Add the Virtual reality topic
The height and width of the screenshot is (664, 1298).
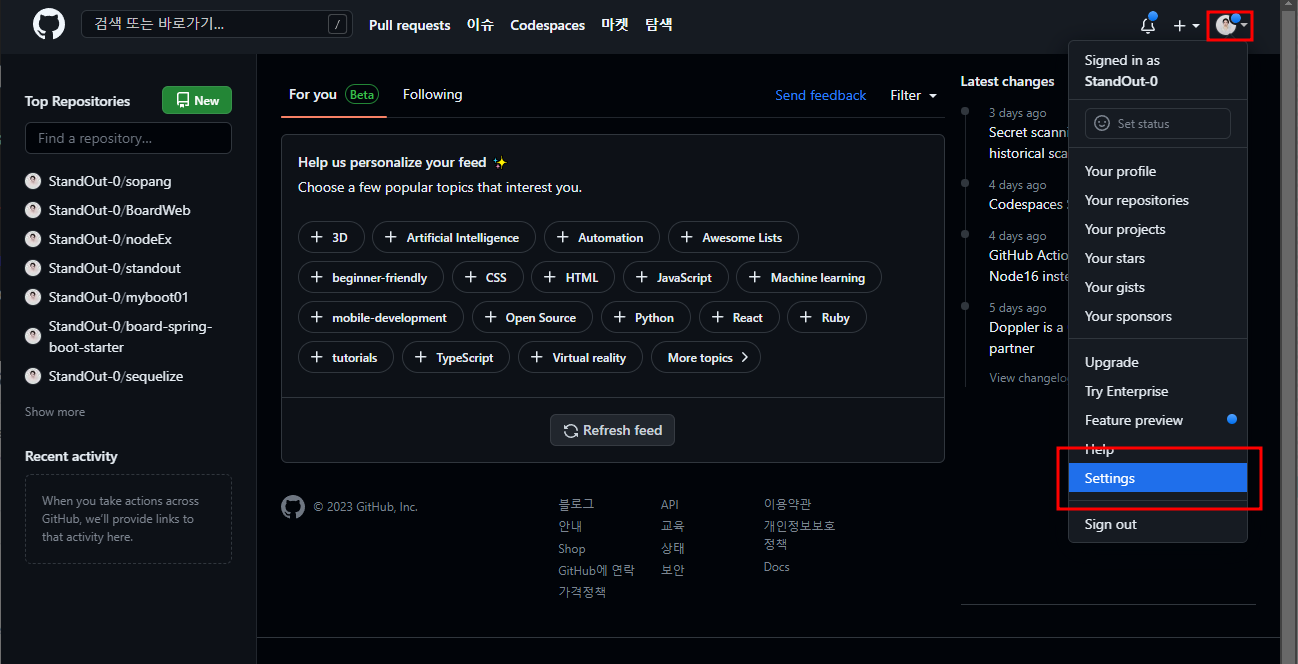tap(581, 357)
